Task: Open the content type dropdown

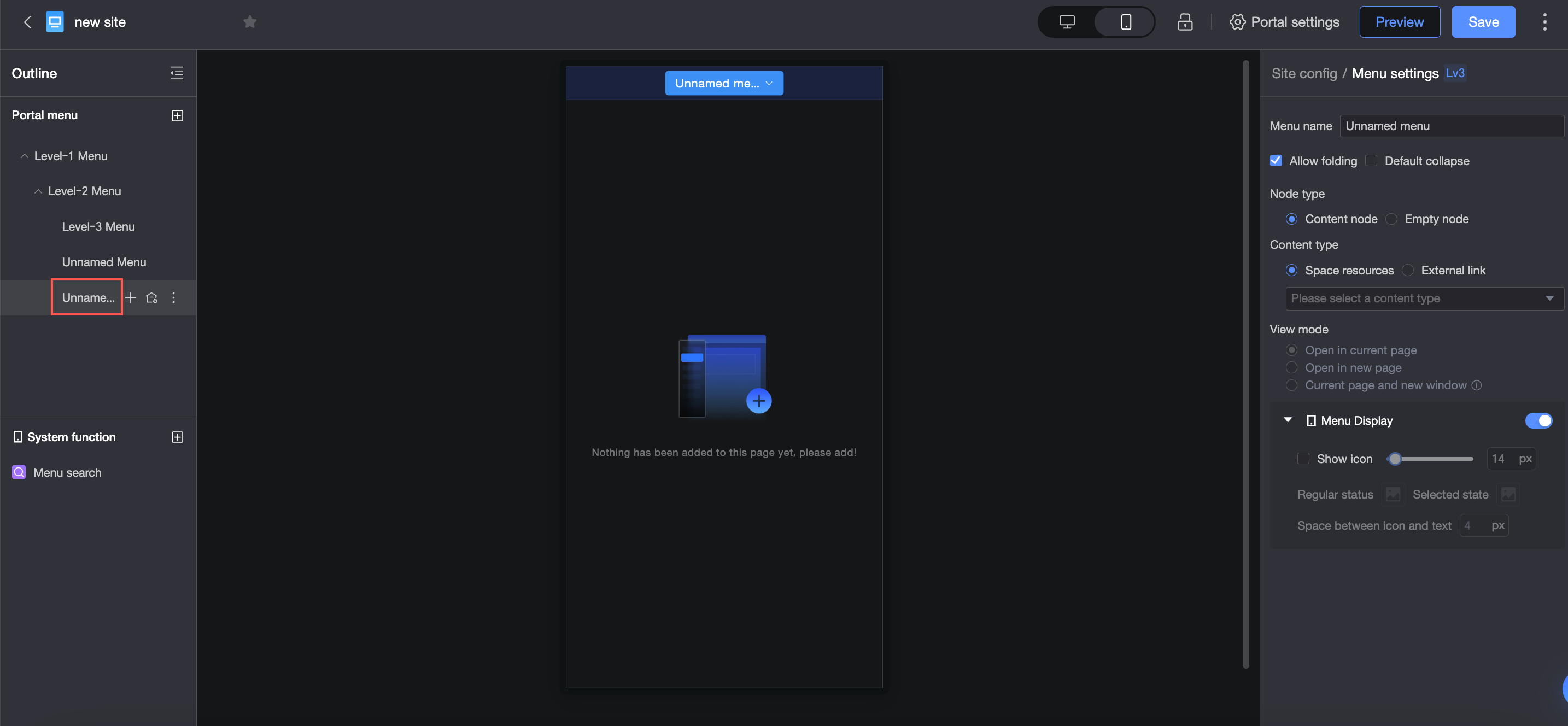Action: pos(1423,298)
